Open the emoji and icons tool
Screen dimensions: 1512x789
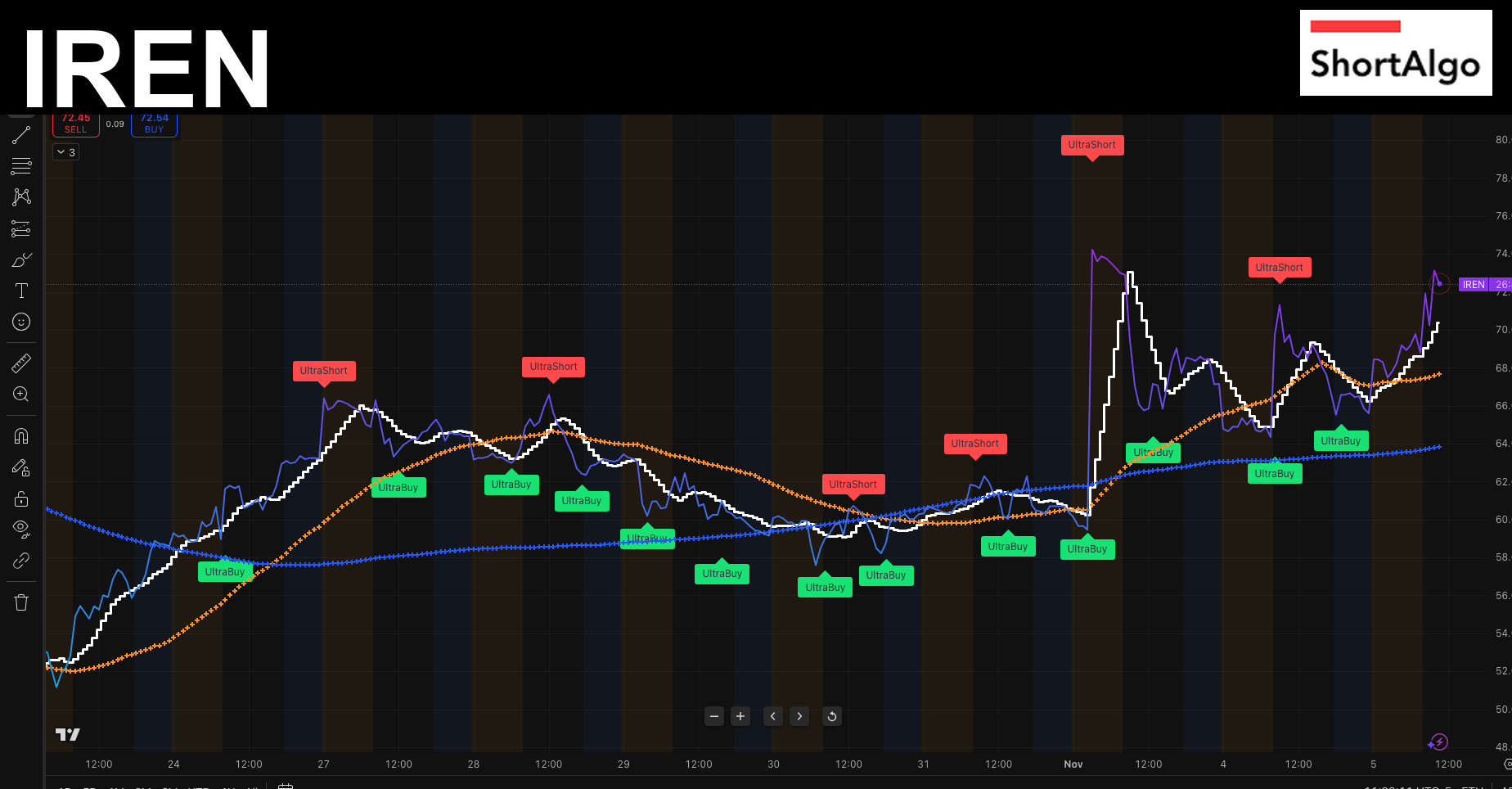[x=21, y=322]
